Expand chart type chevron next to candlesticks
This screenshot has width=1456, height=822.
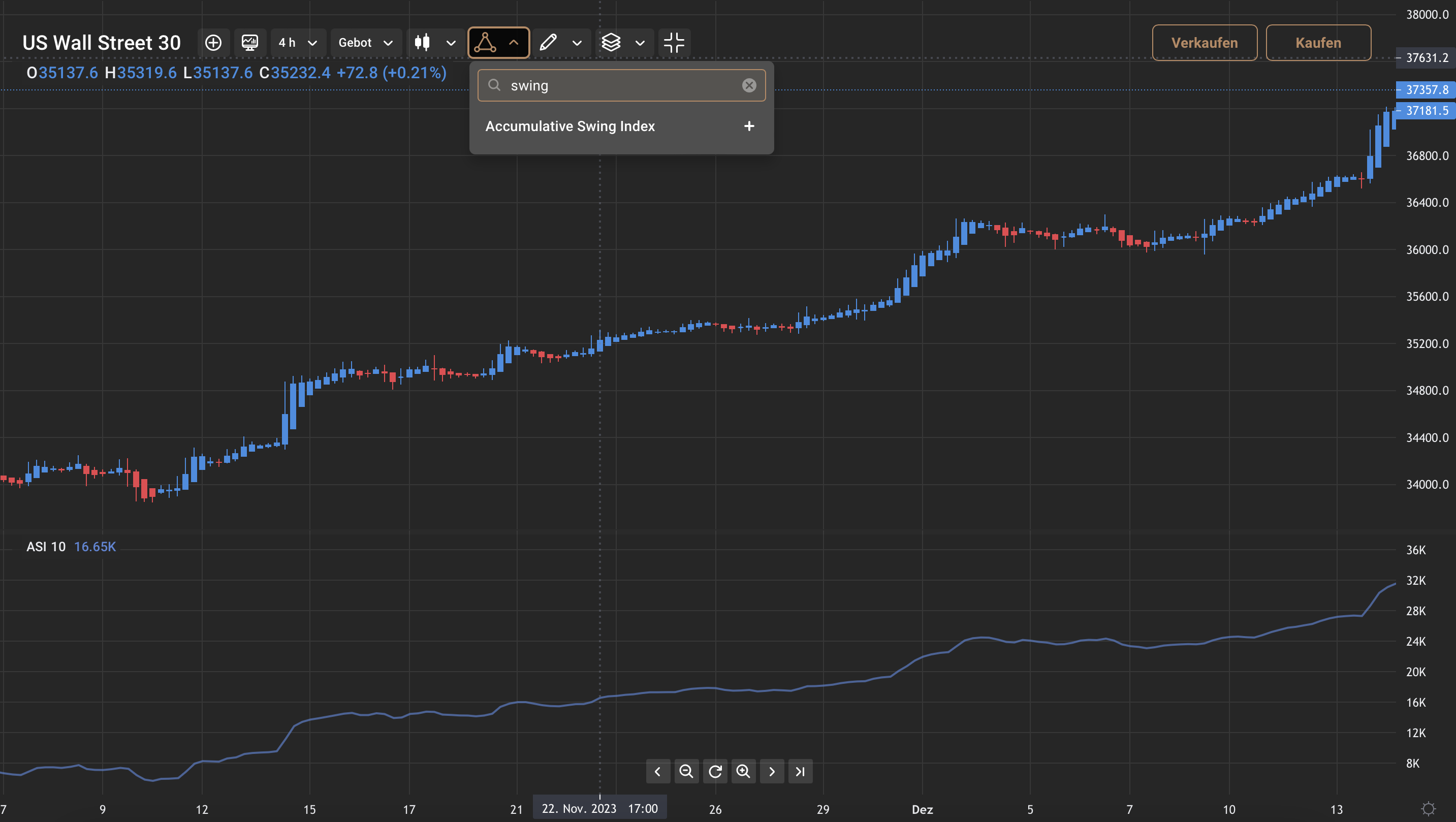point(451,43)
